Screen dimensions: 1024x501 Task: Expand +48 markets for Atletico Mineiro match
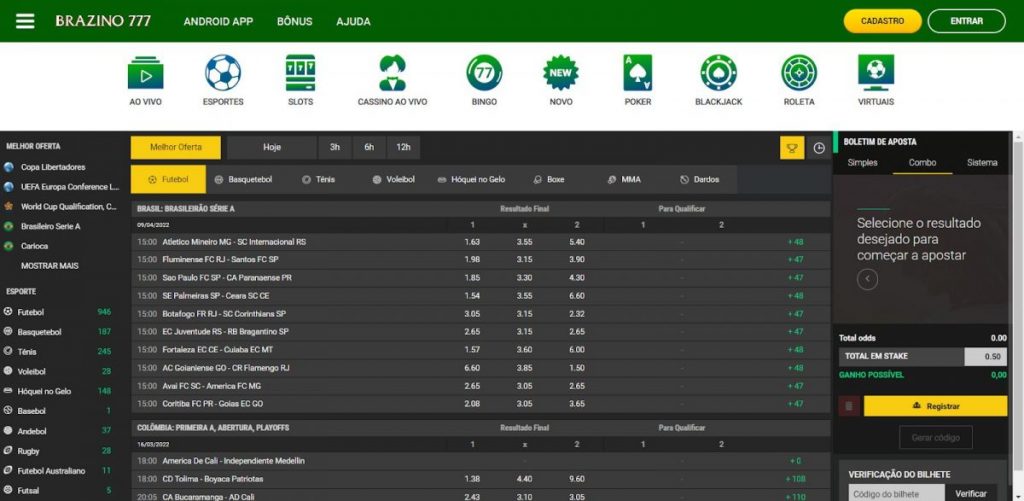pyautogui.click(x=795, y=242)
